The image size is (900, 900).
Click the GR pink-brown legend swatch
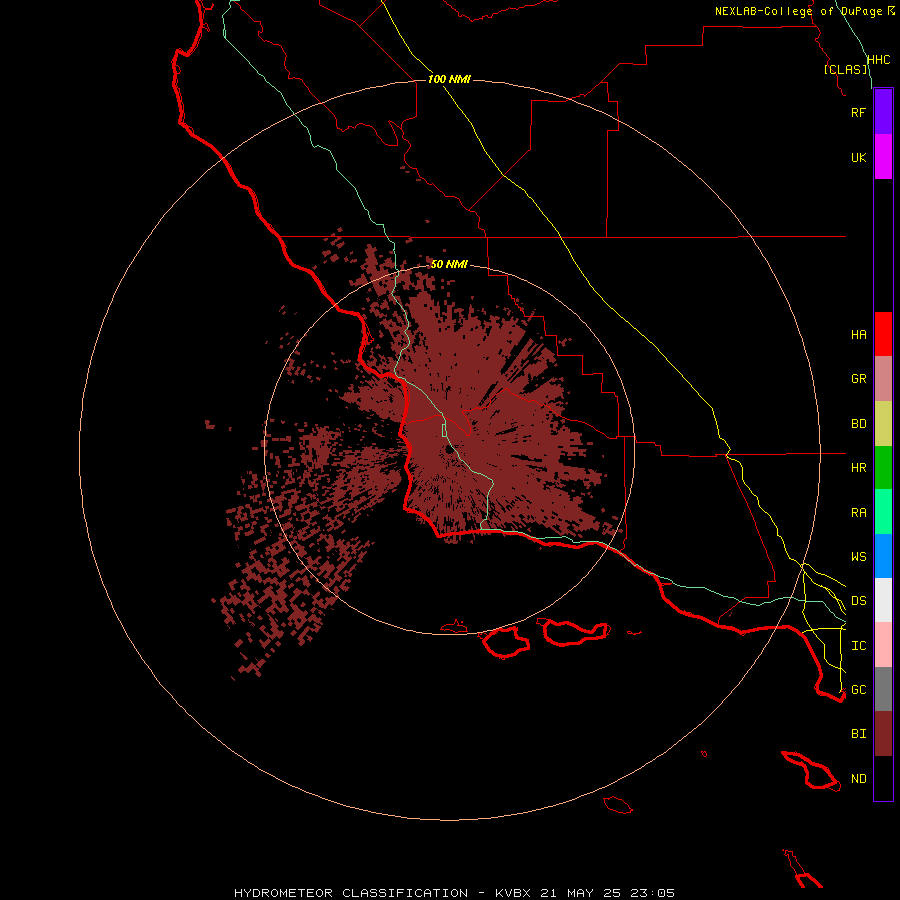point(883,379)
